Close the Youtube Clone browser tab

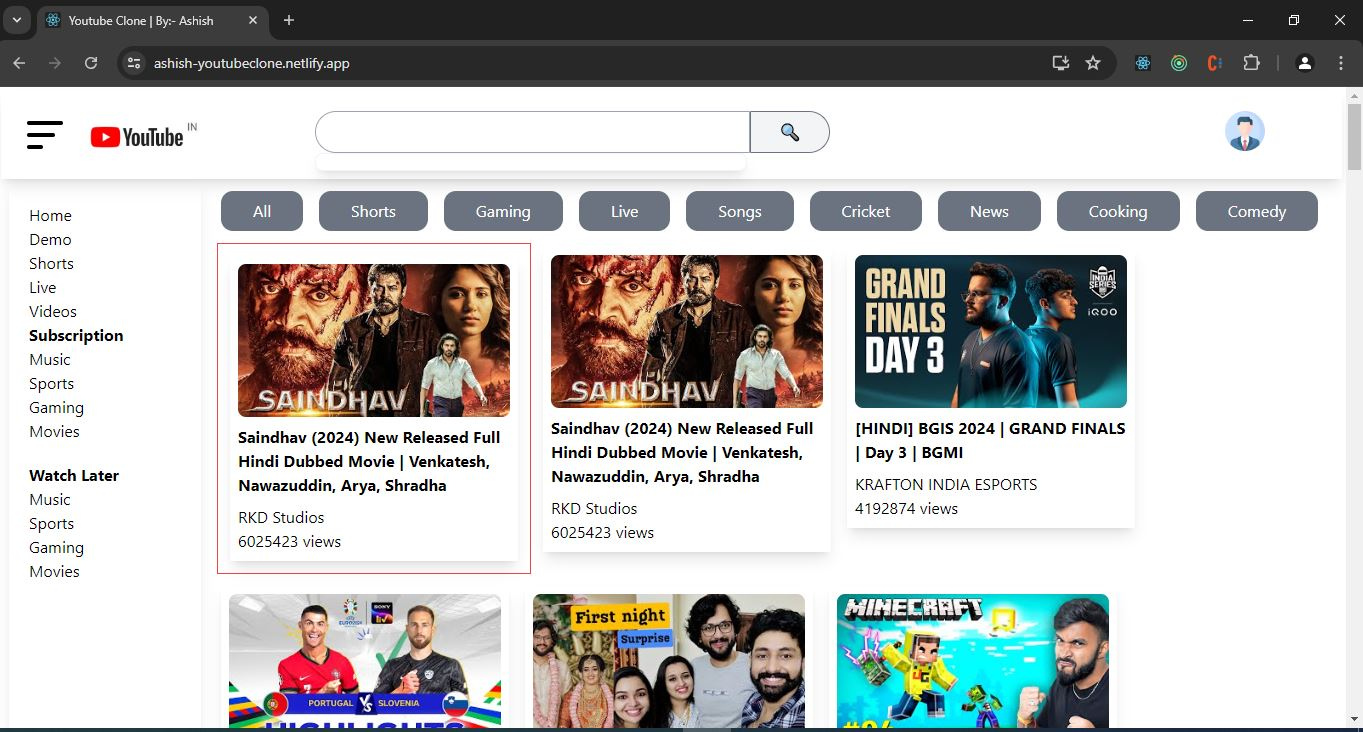point(252,20)
